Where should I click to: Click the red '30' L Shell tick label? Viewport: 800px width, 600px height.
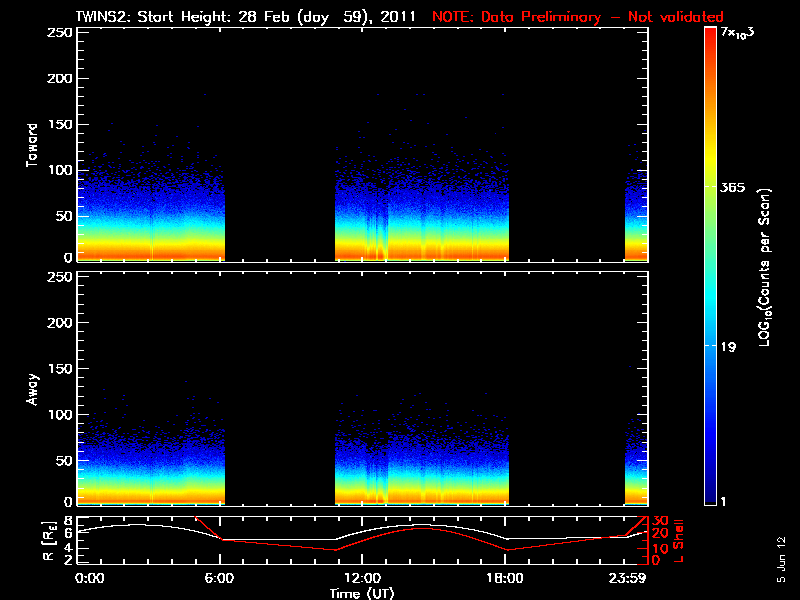(659, 521)
